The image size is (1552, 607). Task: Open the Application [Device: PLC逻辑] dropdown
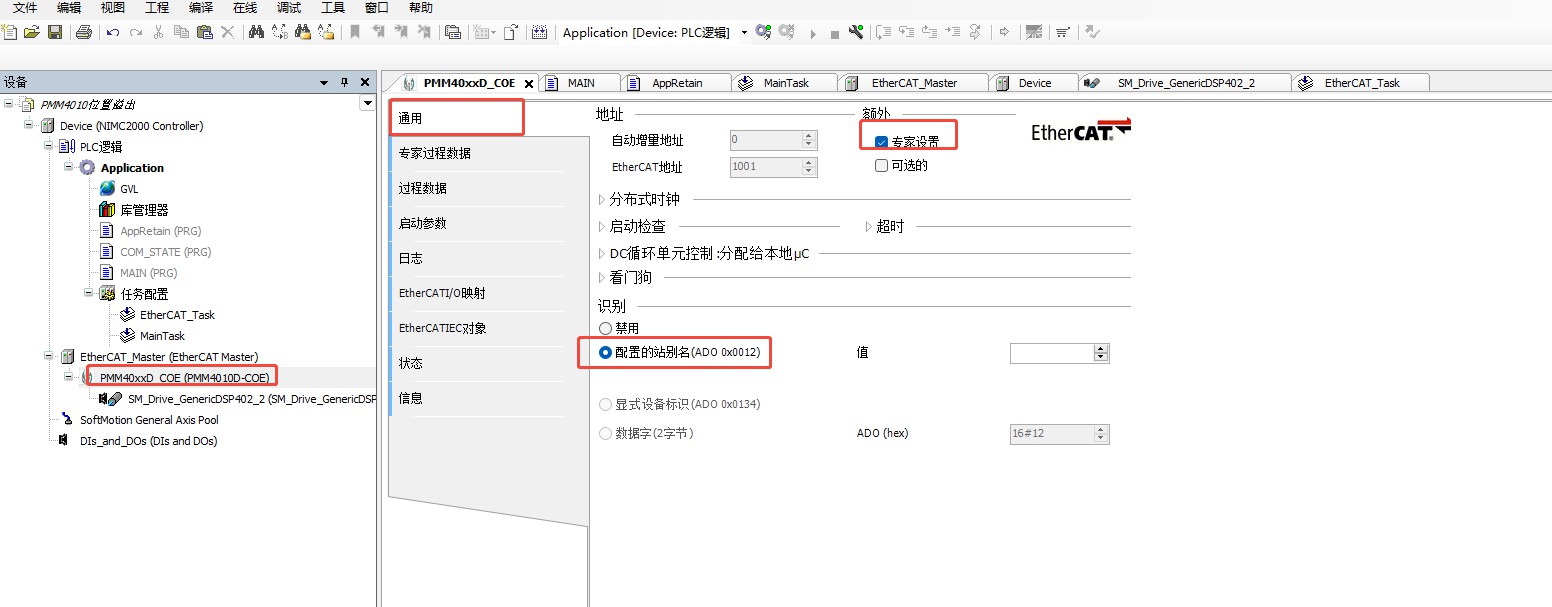point(745,33)
